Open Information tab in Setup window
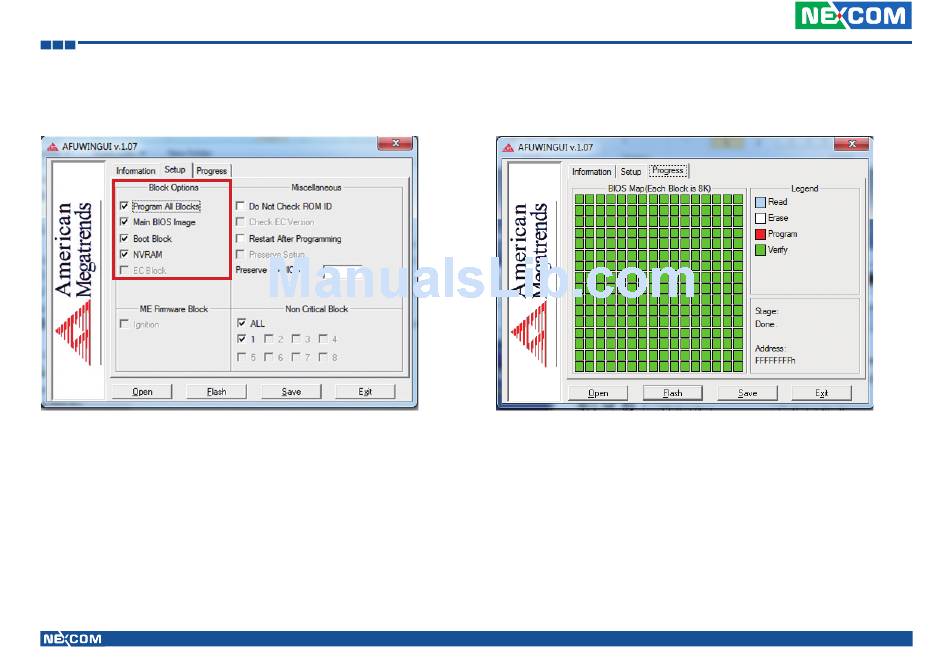The height and width of the screenshot is (664, 950). pyautogui.click(x=136, y=171)
